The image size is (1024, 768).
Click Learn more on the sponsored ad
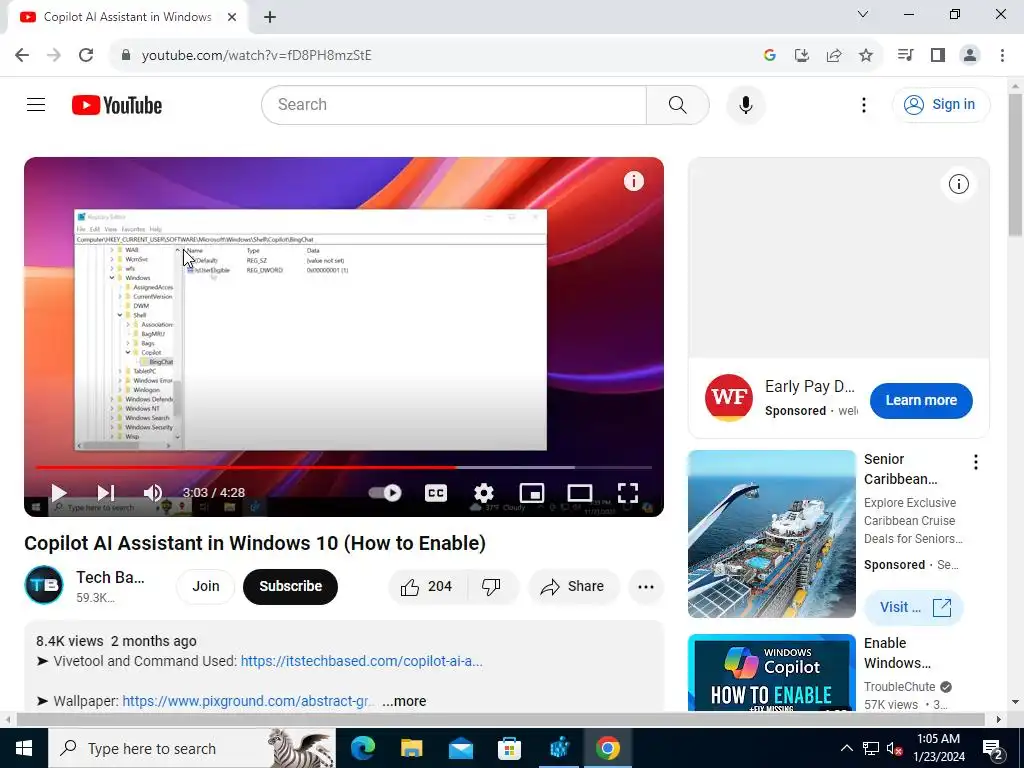(921, 400)
